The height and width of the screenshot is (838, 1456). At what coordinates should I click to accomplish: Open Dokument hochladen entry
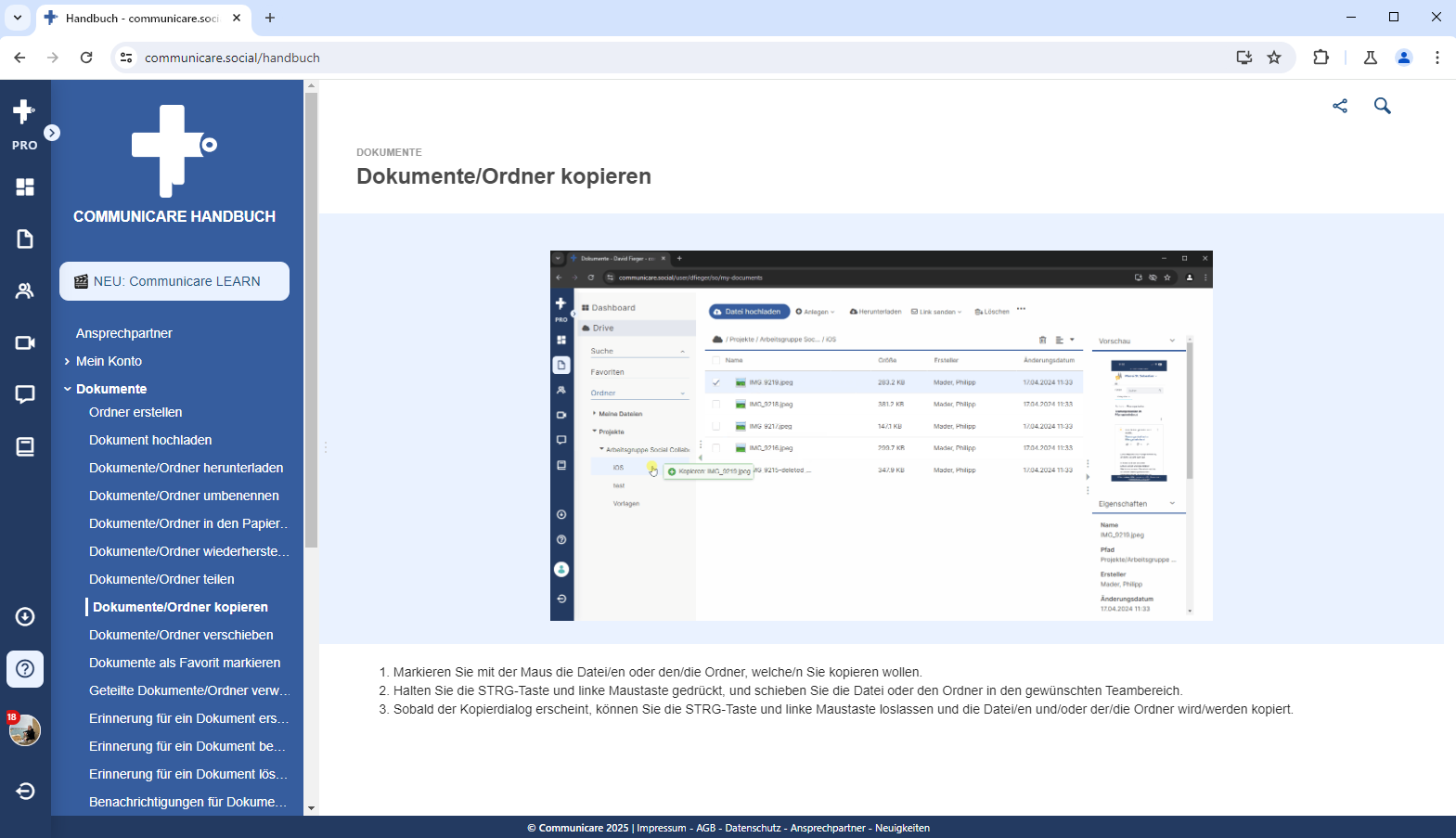[150, 440]
